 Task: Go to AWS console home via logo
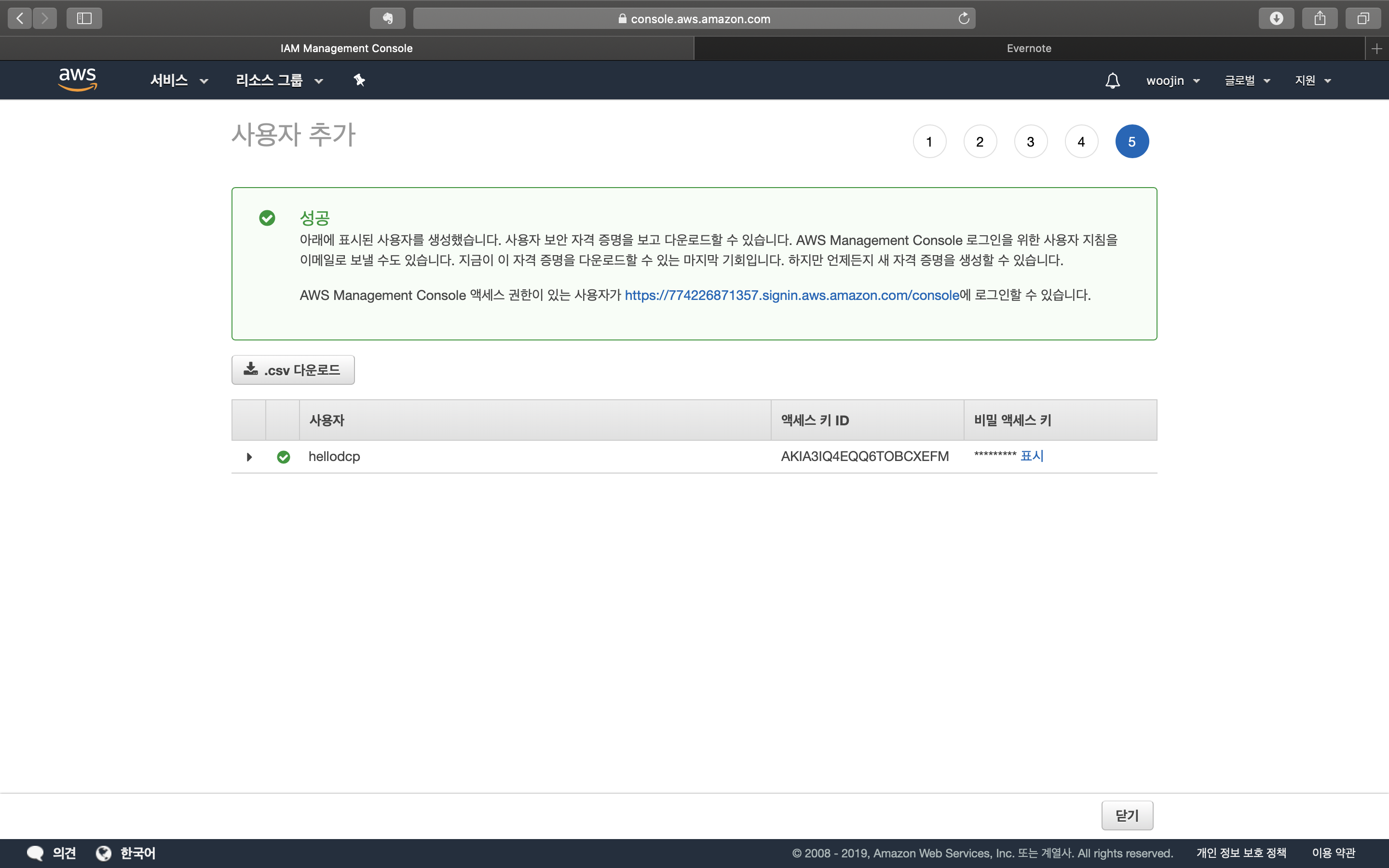(78, 79)
